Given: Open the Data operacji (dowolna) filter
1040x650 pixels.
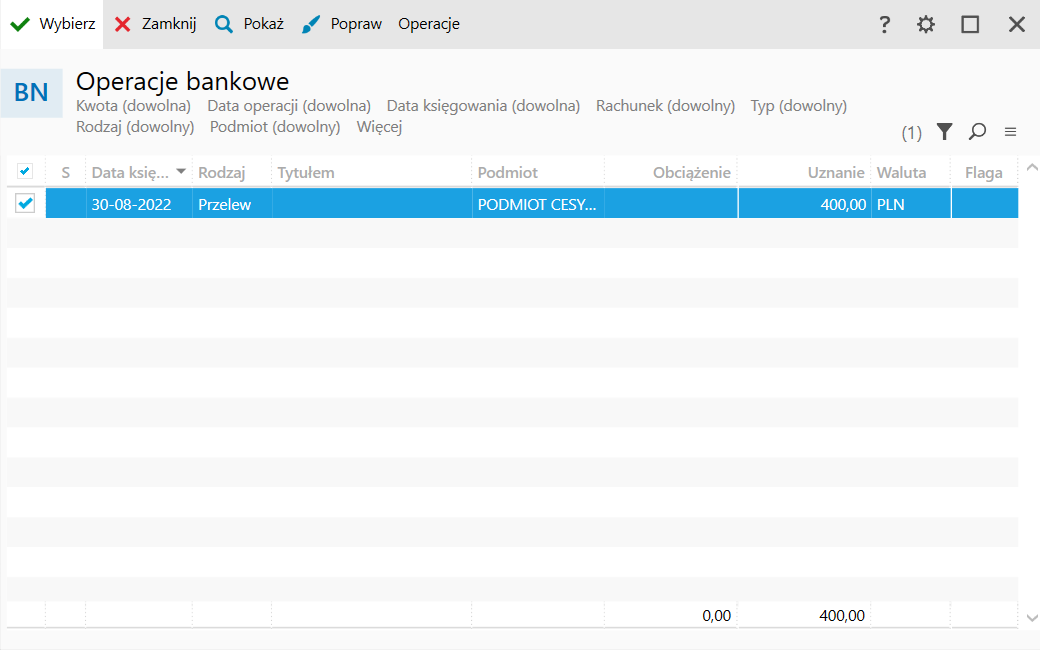Looking at the screenshot, I should pyautogui.click(x=289, y=106).
